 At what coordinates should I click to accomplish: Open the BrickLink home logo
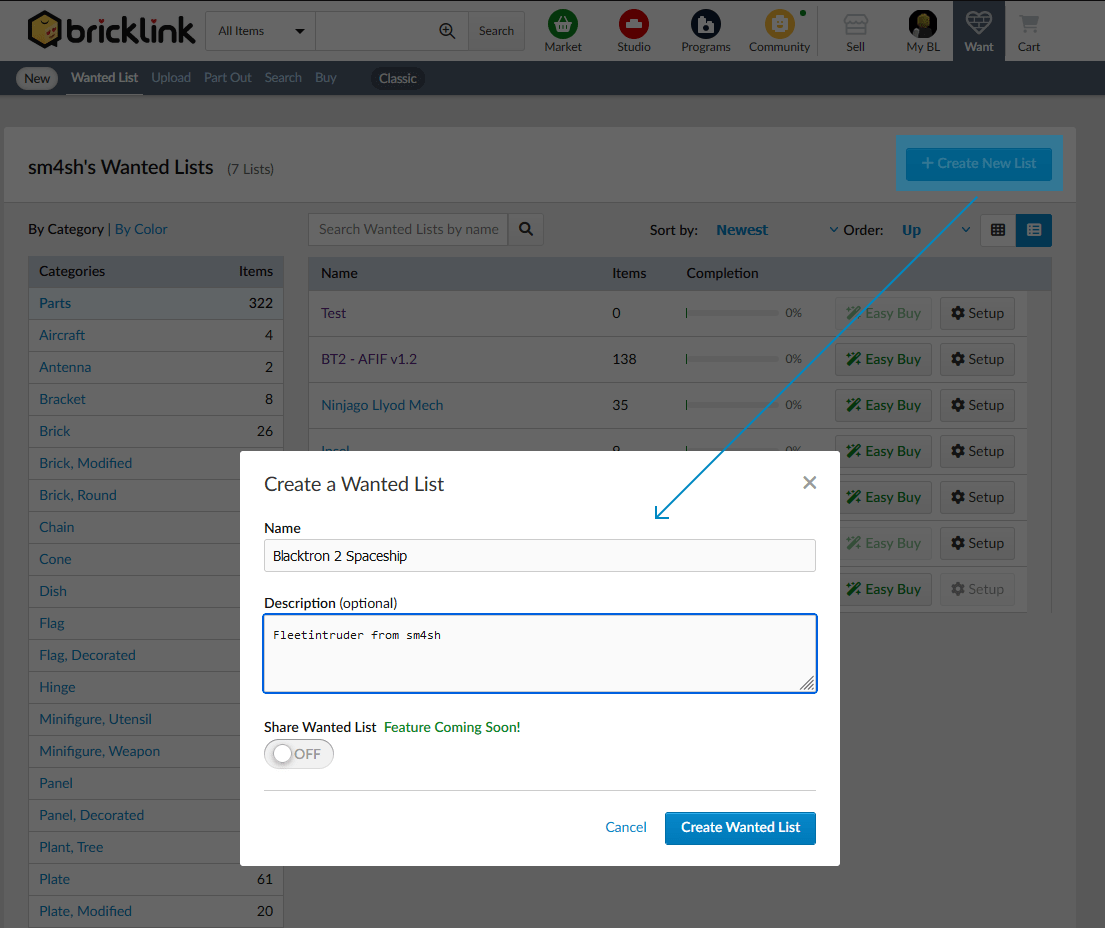point(111,30)
